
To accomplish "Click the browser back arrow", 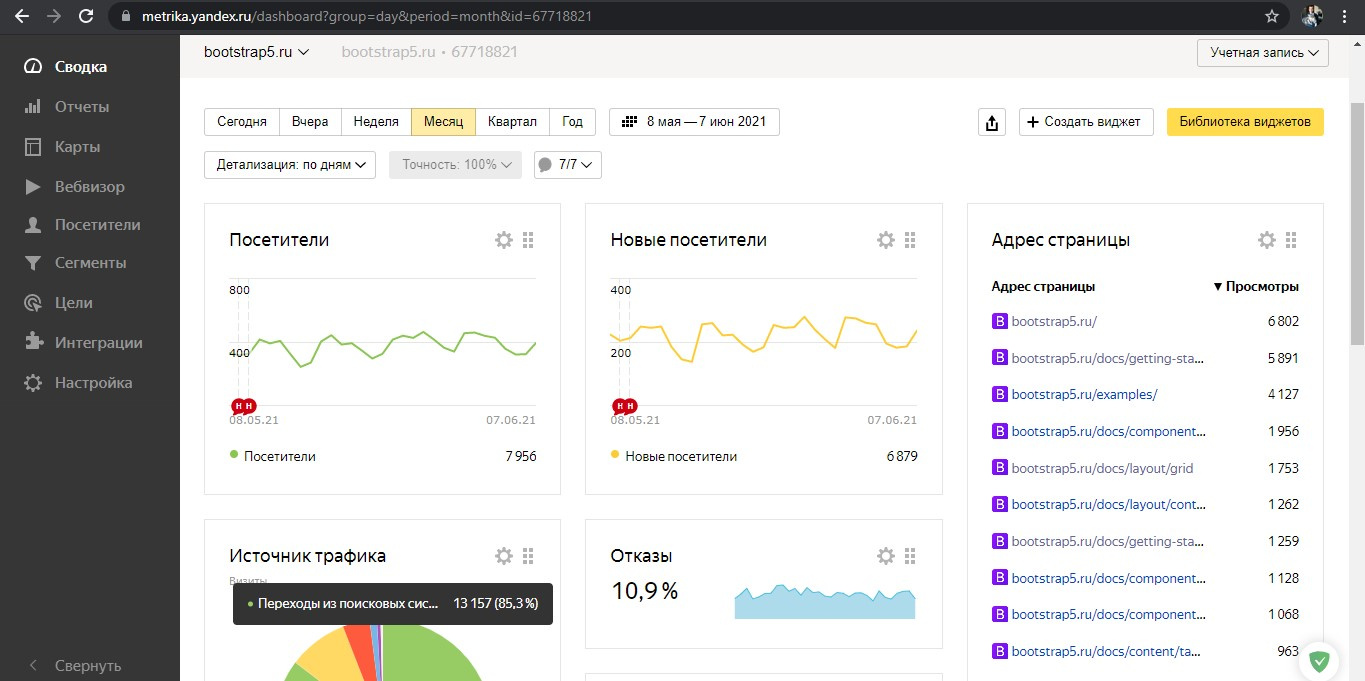I will click(22, 16).
